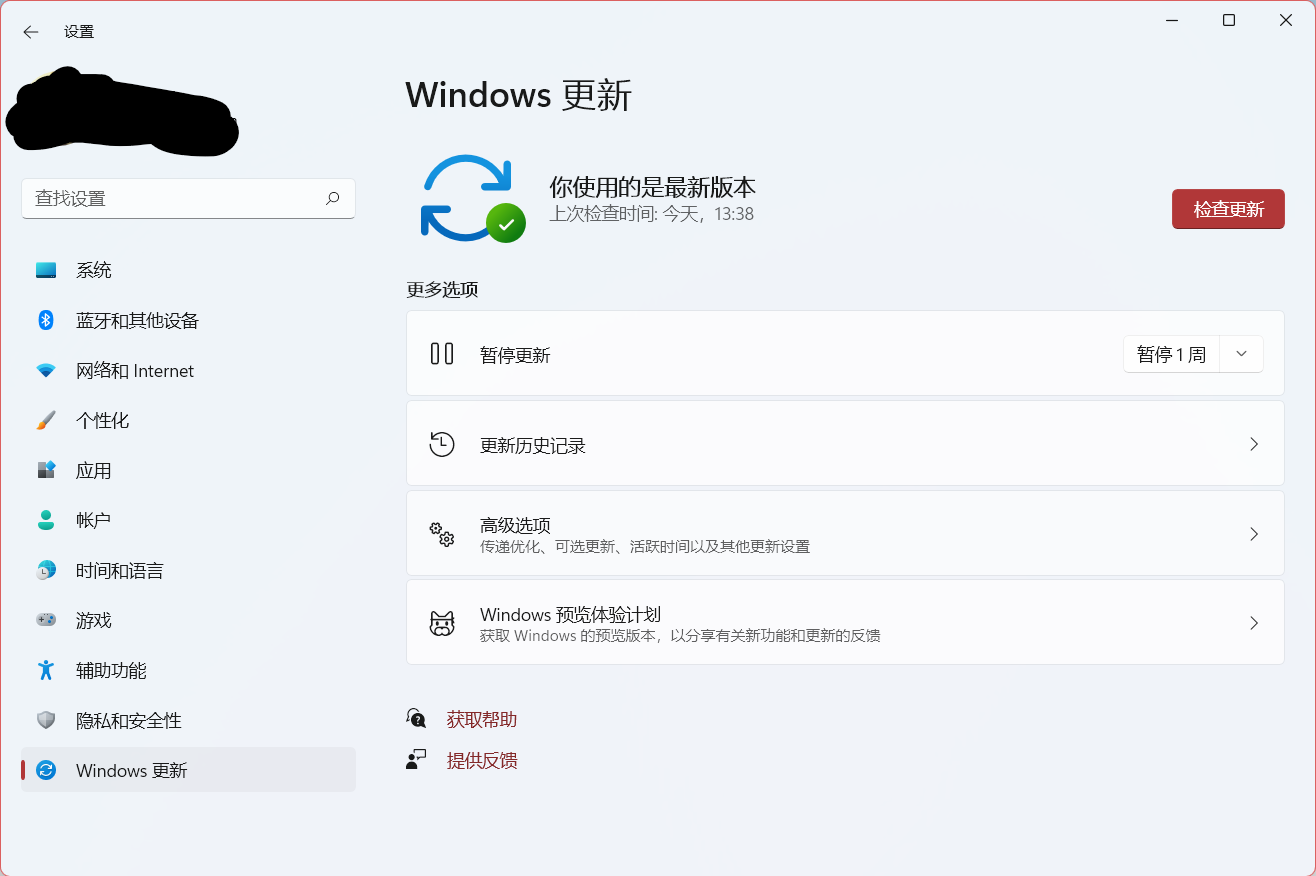The image size is (1316, 876).
Task: Click the 帐户 person icon
Action: coord(45,519)
